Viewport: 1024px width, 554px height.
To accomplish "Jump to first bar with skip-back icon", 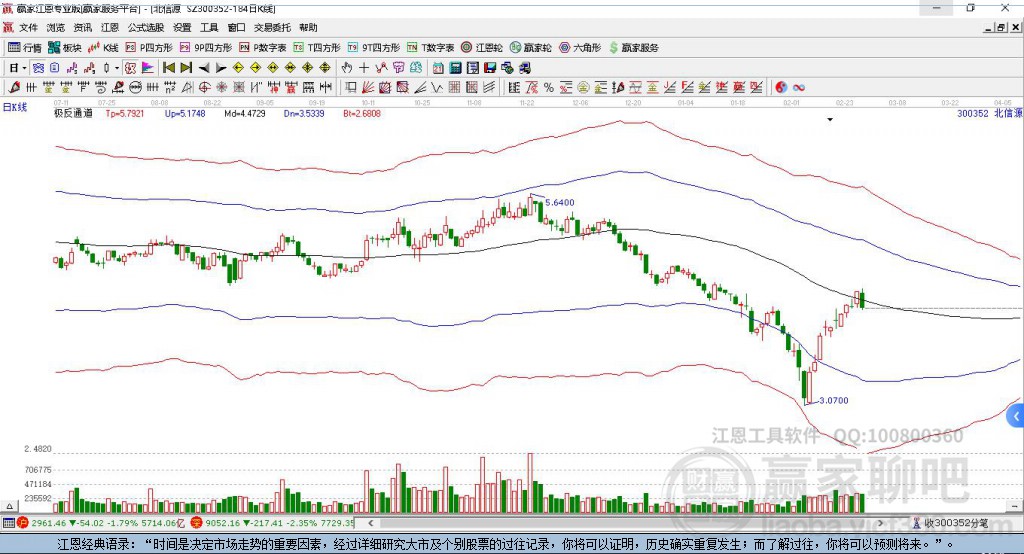I will [168, 68].
